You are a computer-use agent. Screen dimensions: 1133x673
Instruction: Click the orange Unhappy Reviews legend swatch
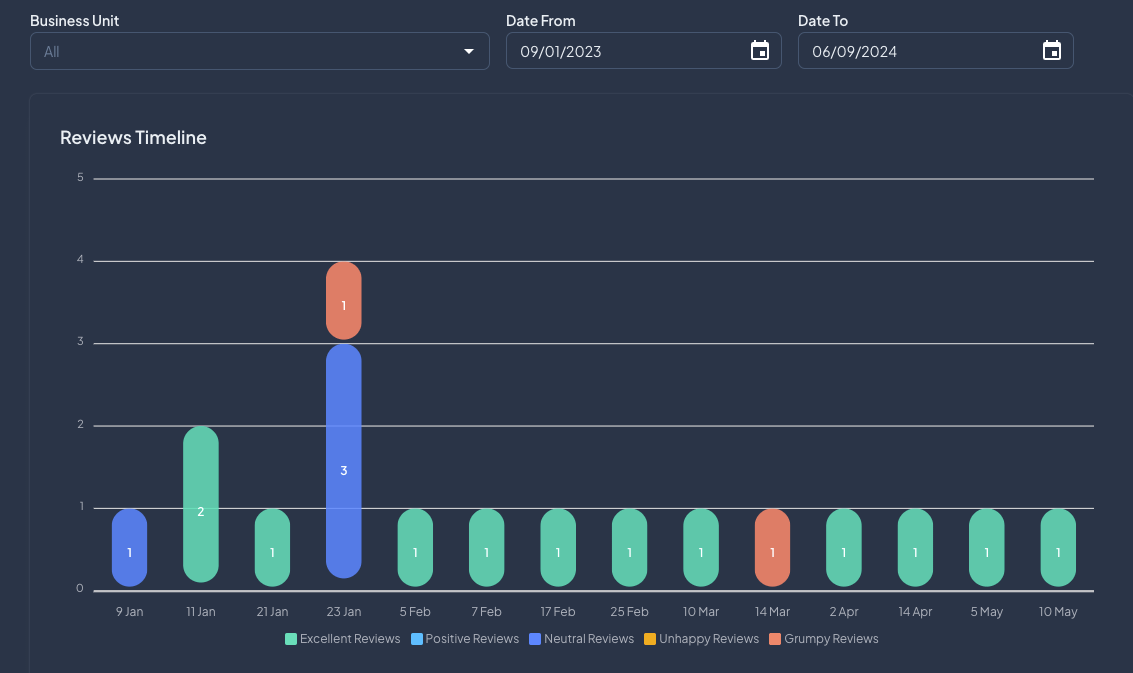click(x=650, y=639)
